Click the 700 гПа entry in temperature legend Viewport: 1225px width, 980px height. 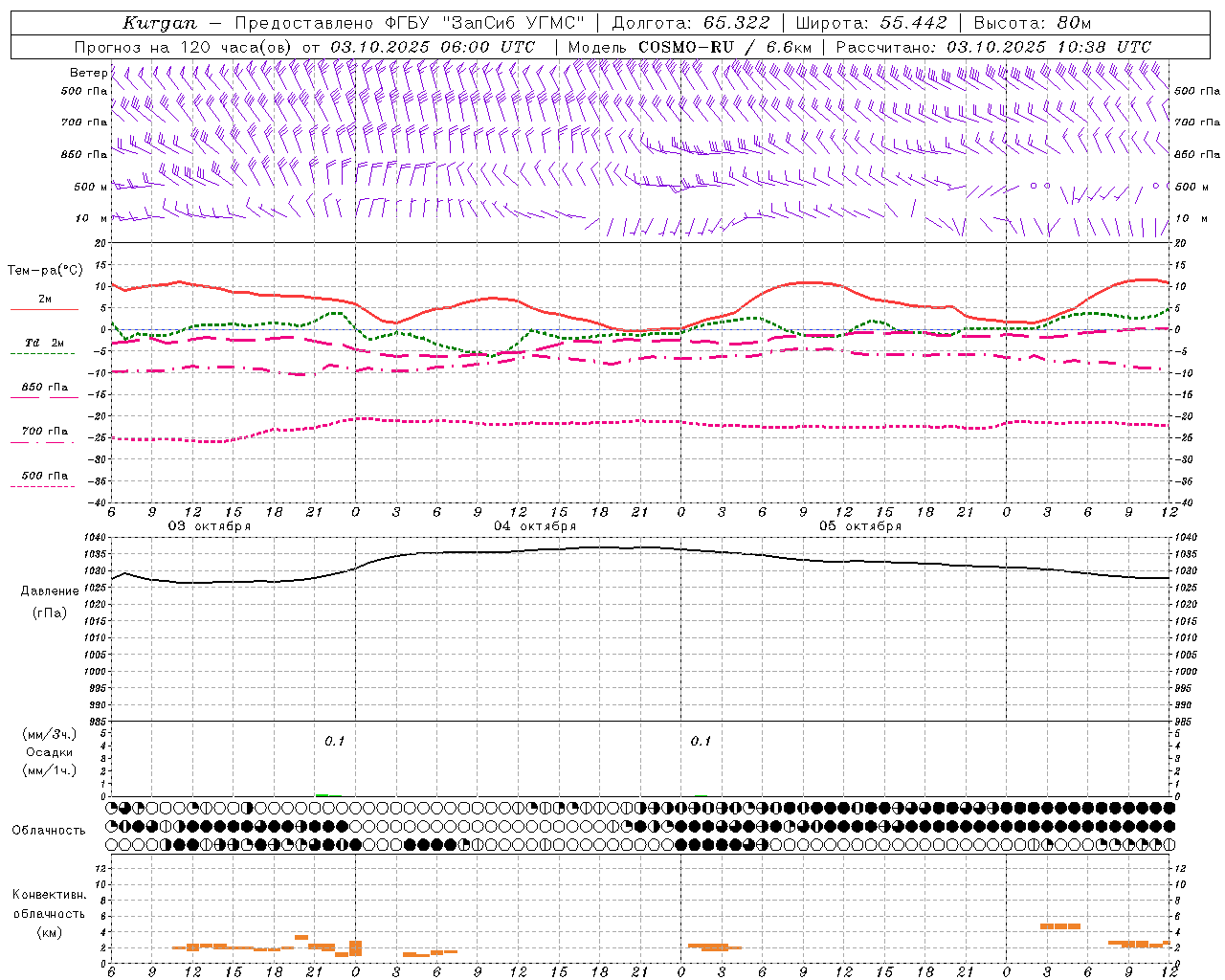pos(45,432)
